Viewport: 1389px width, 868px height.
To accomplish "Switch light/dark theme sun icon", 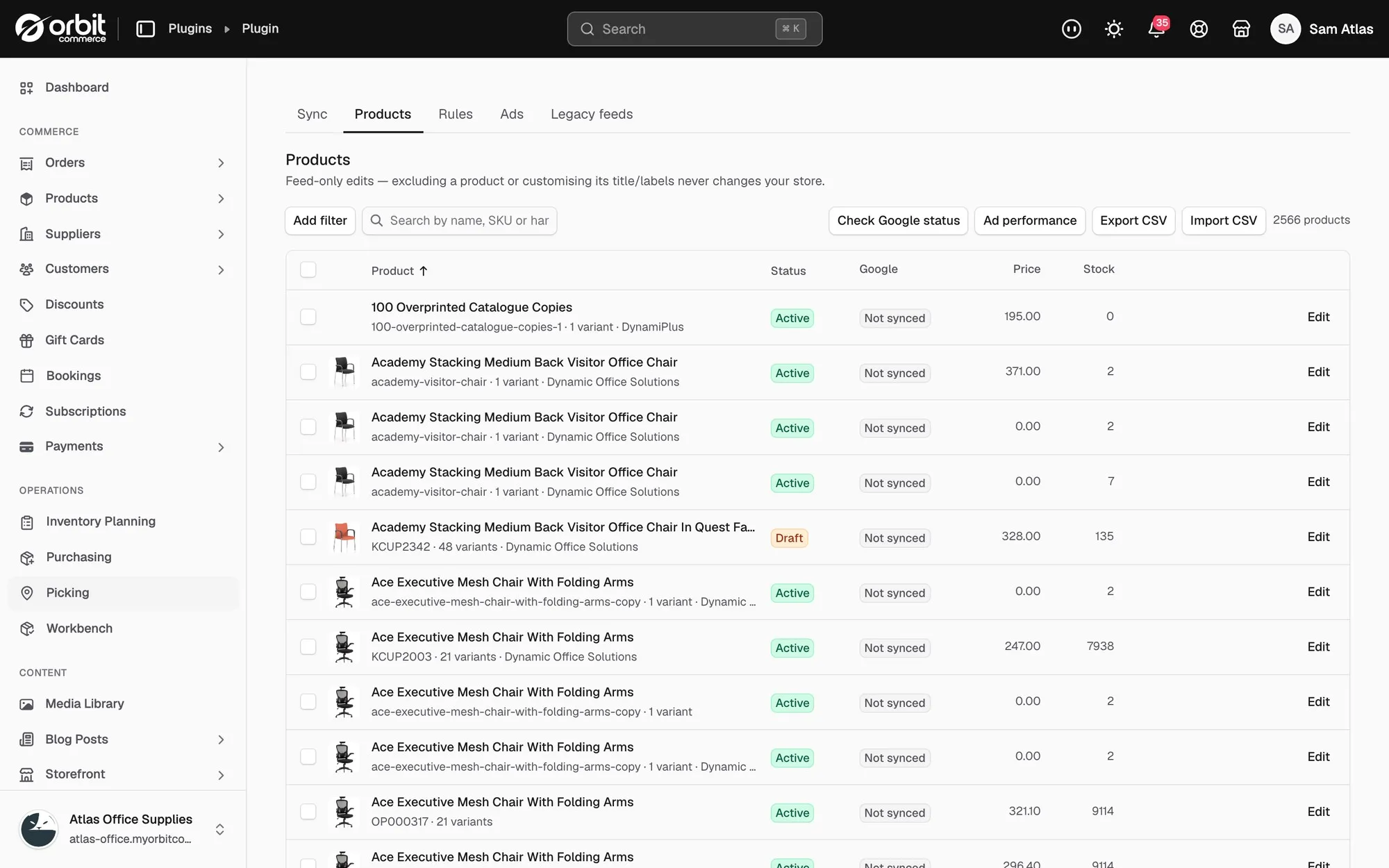I will click(x=1113, y=28).
